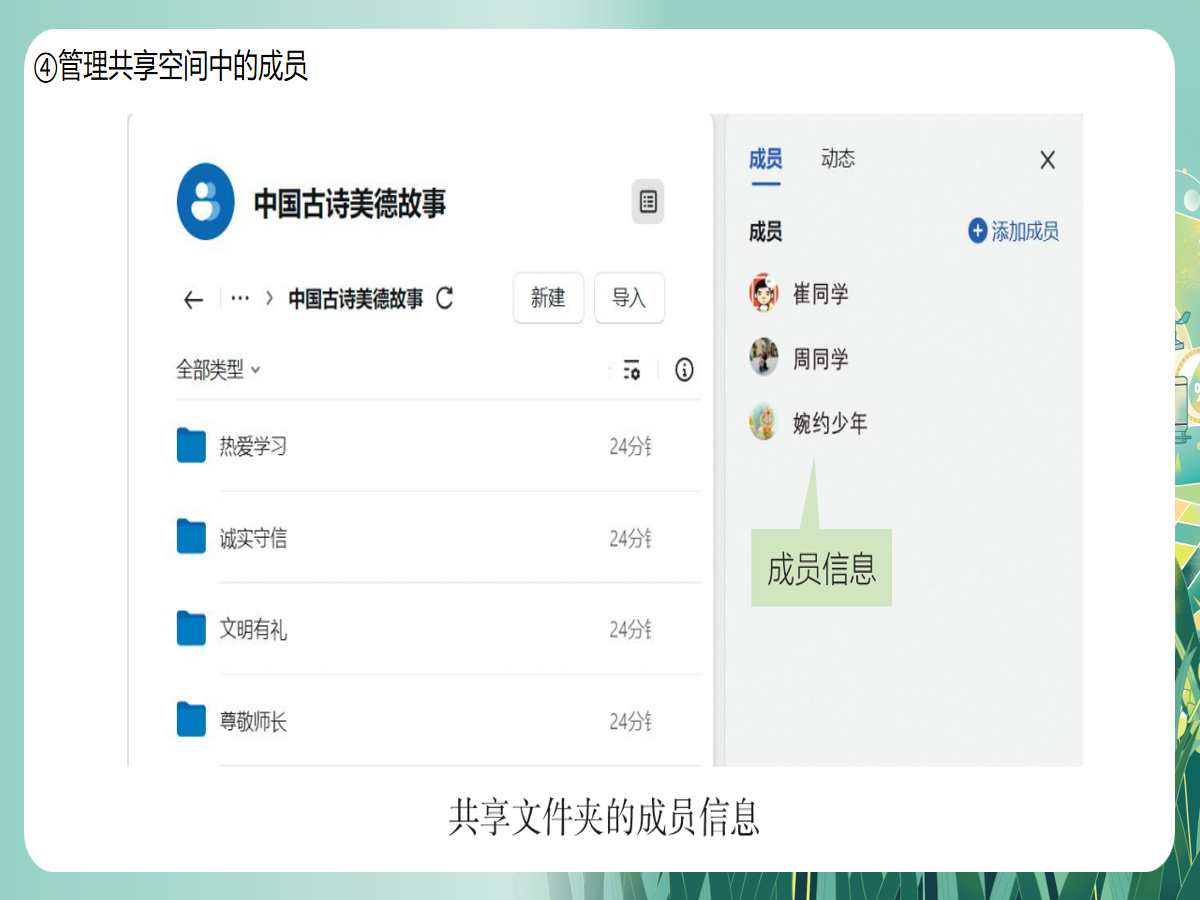The image size is (1200, 900).
Task: Click the back arrow in folder navigation
Action: [x=194, y=299]
